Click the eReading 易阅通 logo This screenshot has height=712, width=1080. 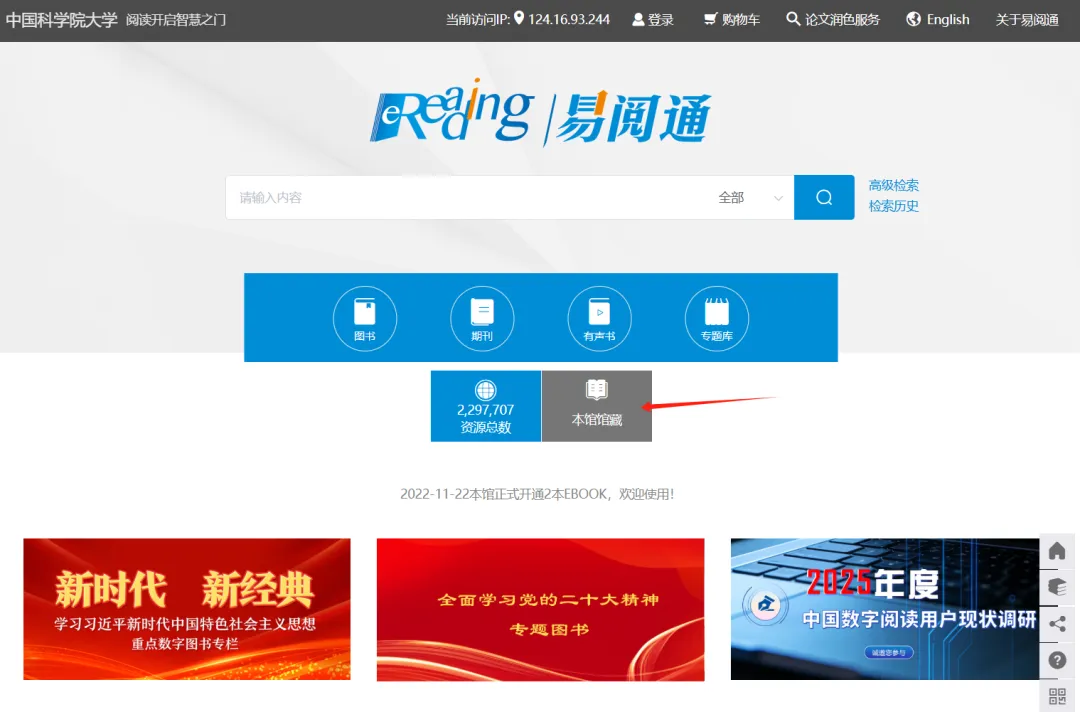(540, 113)
